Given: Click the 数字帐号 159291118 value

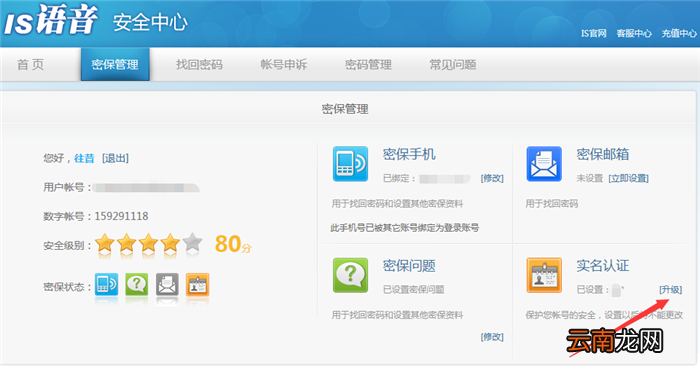Looking at the screenshot, I should [121, 216].
